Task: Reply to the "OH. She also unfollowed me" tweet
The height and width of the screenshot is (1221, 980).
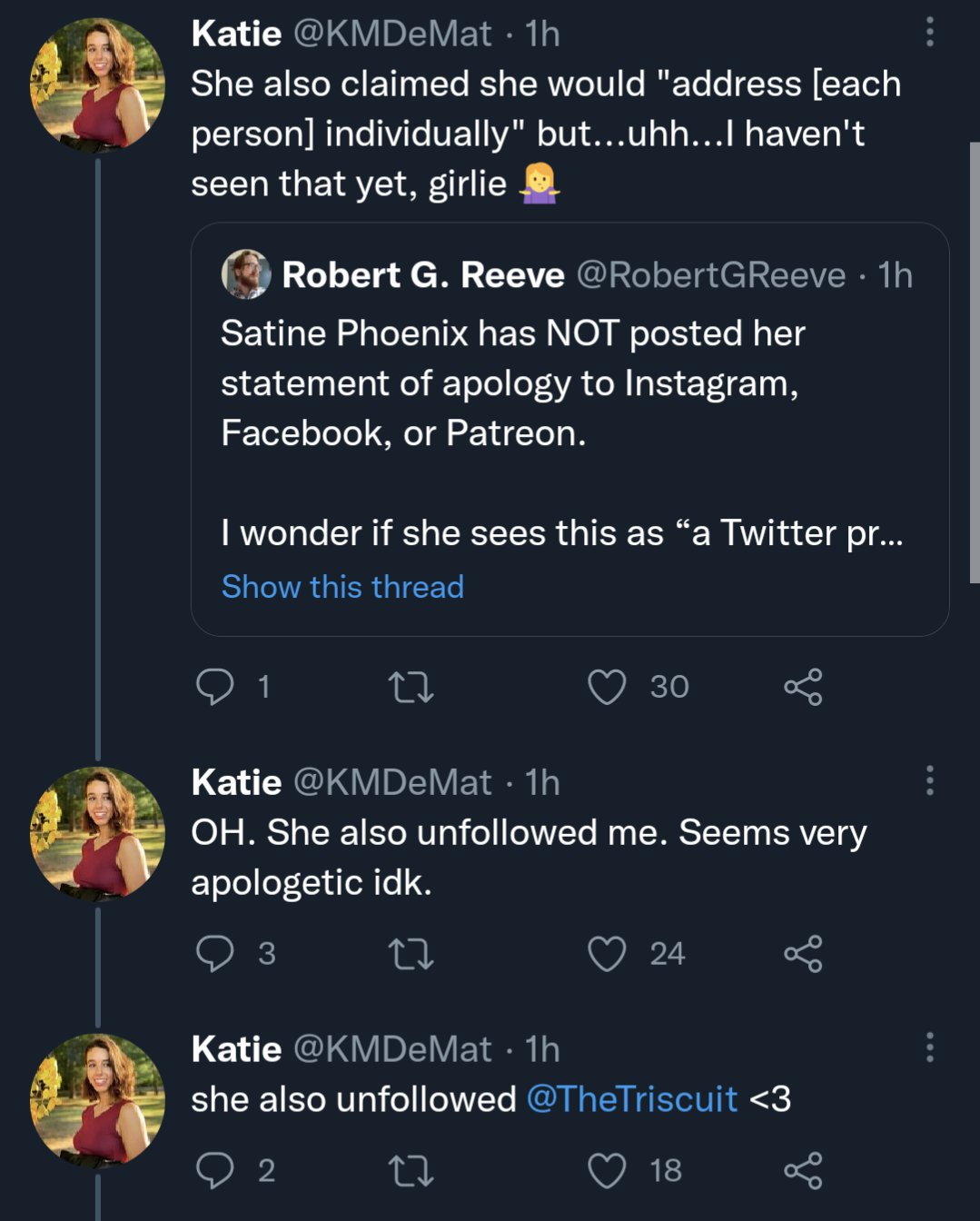Action: [215, 954]
